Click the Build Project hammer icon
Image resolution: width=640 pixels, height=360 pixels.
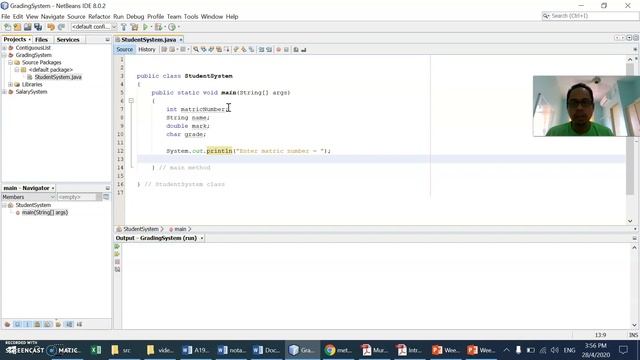pyautogui.click(x=124, y=27)
